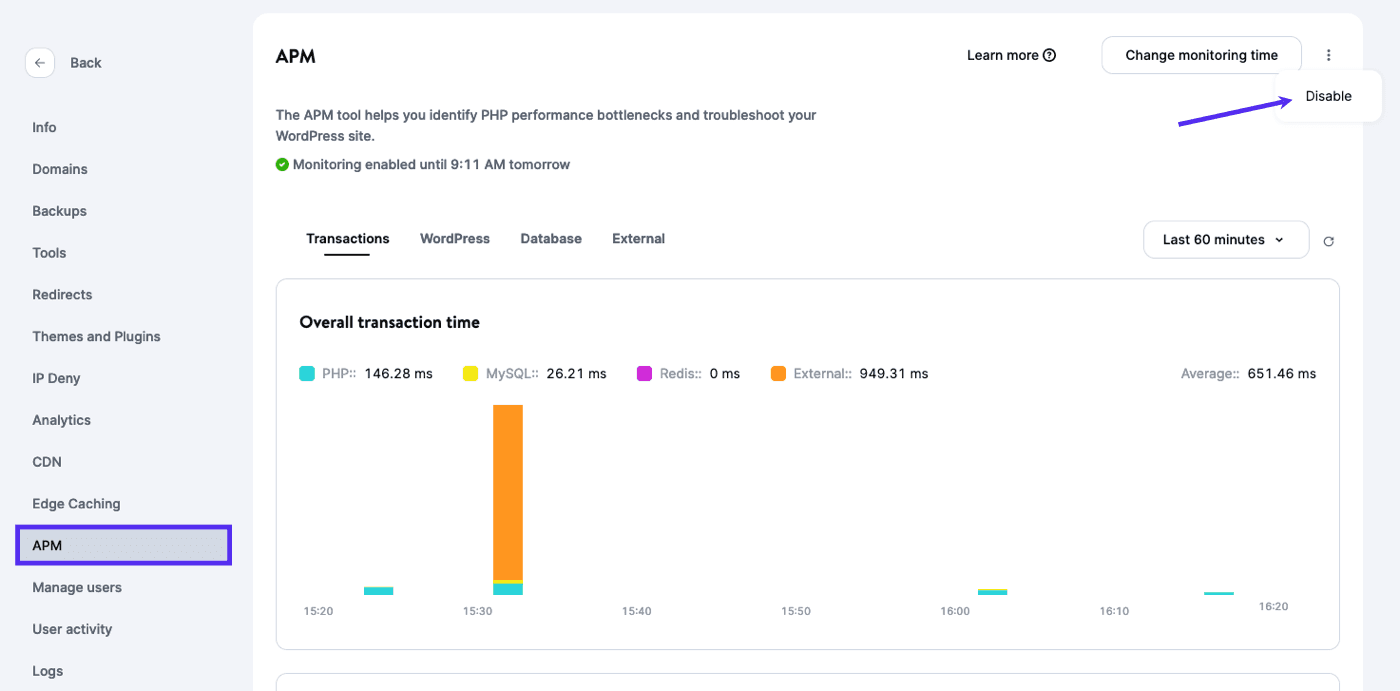Image resolution: width=1400 pixels, height=691 pixels.
Task: Open Edge Caching settings
Action: tap(76, 503)
